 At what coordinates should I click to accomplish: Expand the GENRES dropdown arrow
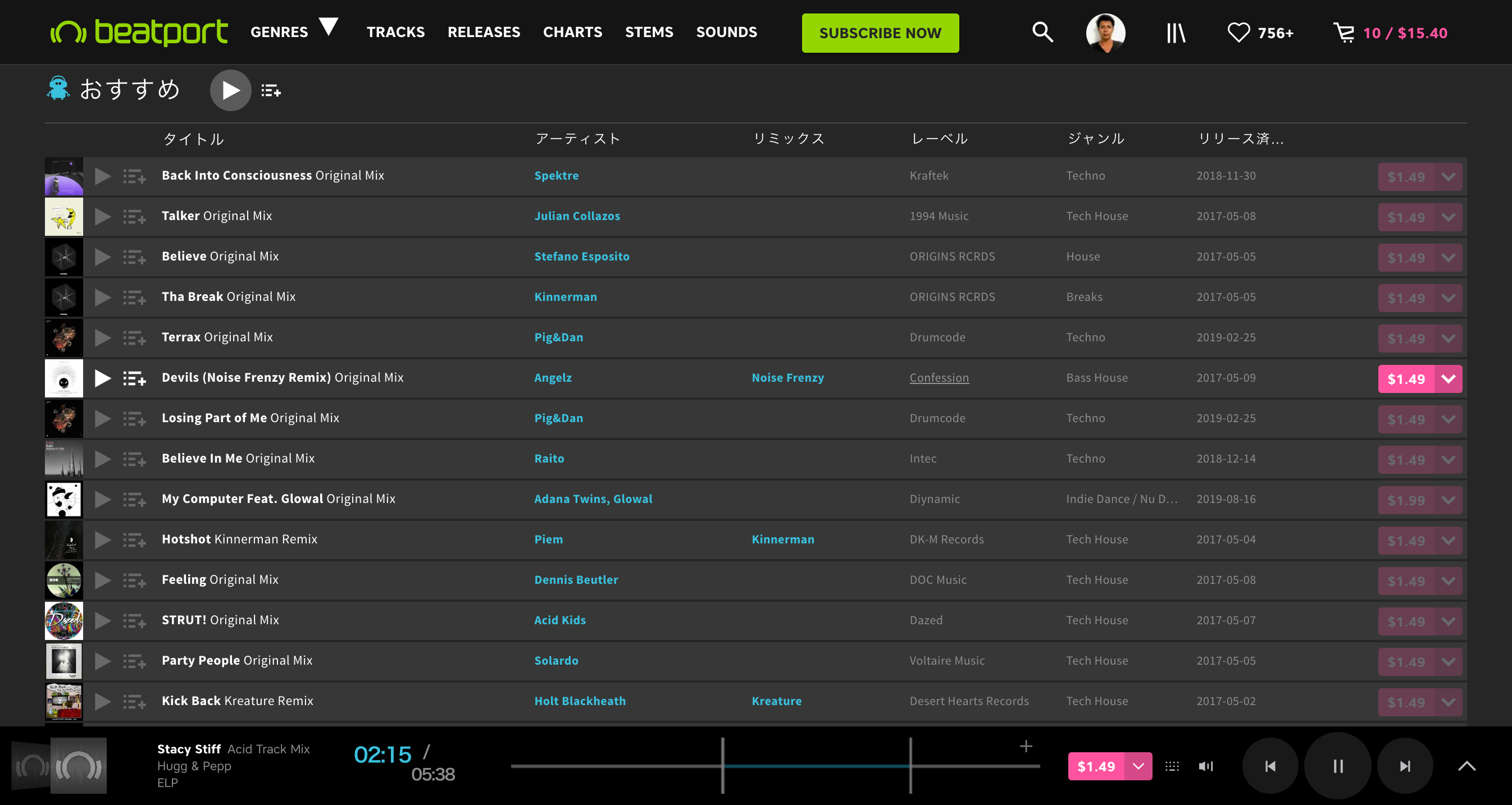pyautogui.click(x=329, y=26)
